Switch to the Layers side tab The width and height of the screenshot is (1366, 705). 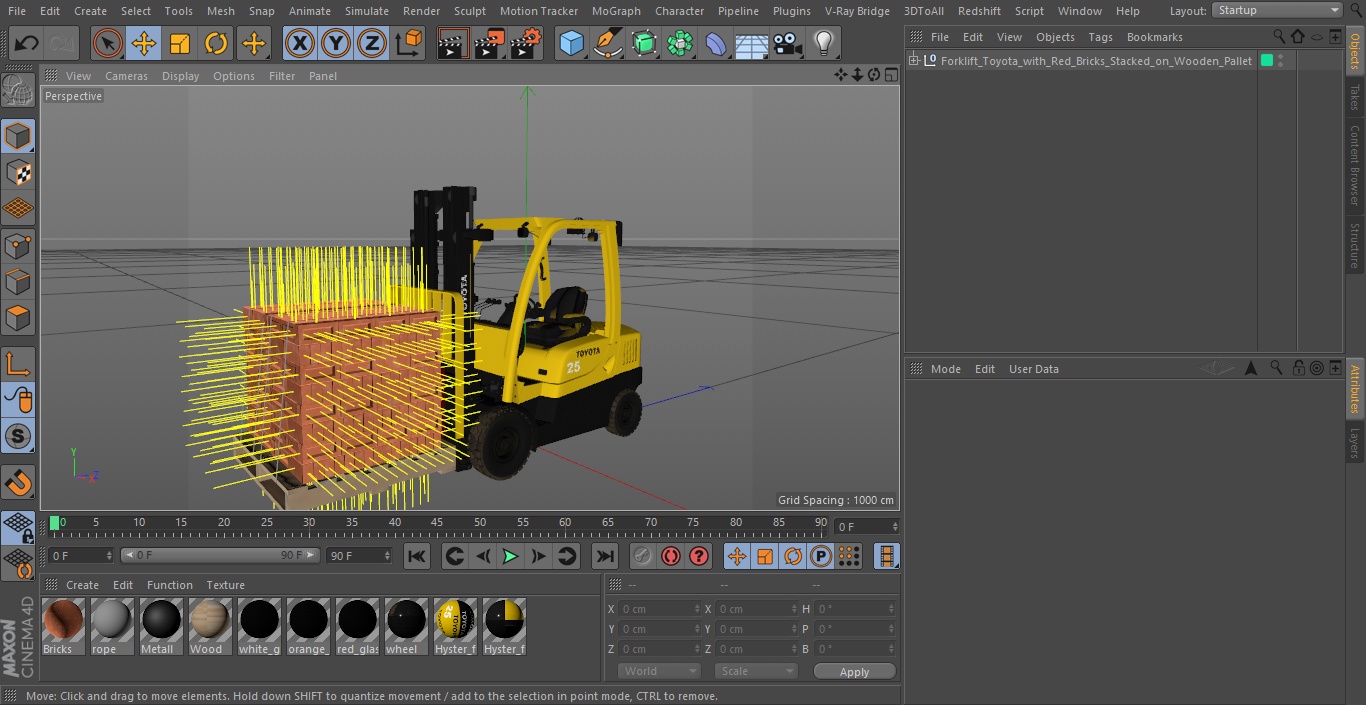click(1355, 443)
